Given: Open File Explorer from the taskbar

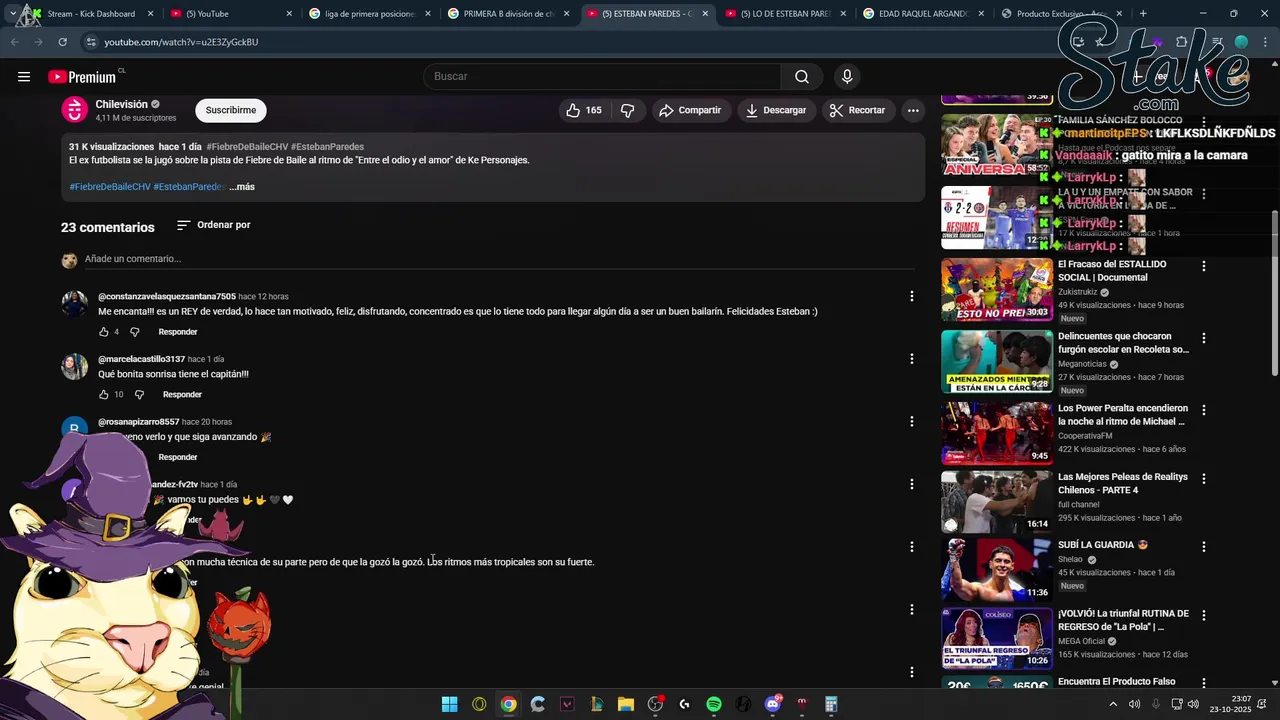Looking at the screenshot, I should (x=626, y=704).
